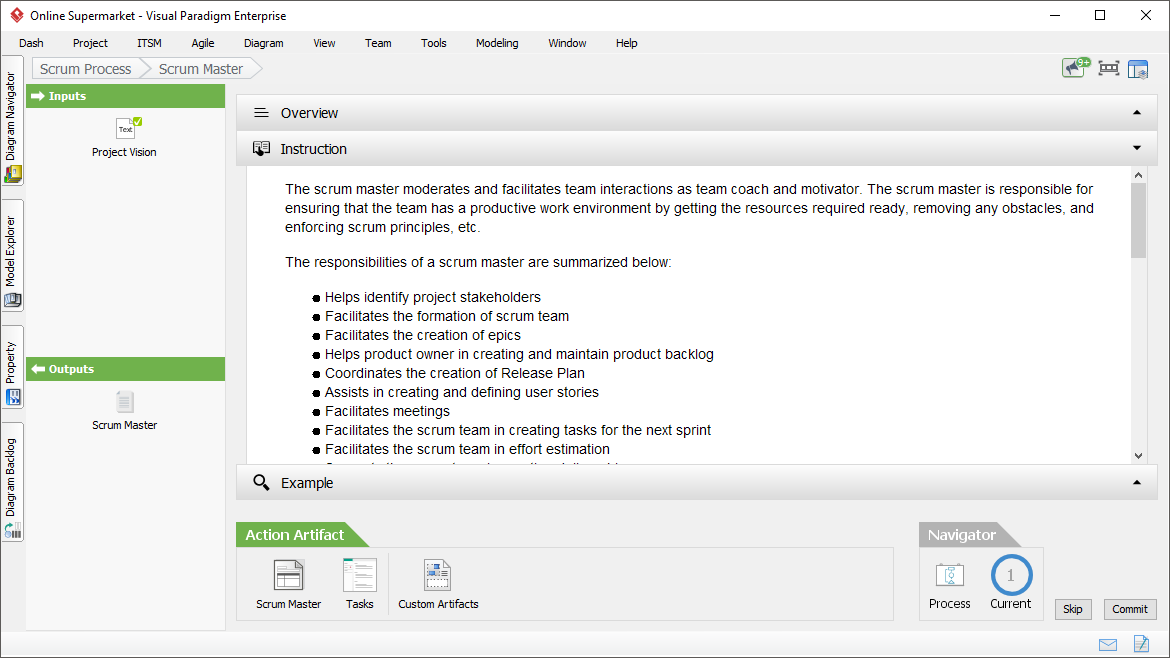The width and height of the screenshot is (1170, 658).
Task: Click the instruction scrollbar thumb
Action: click(x=1138, y=220)
